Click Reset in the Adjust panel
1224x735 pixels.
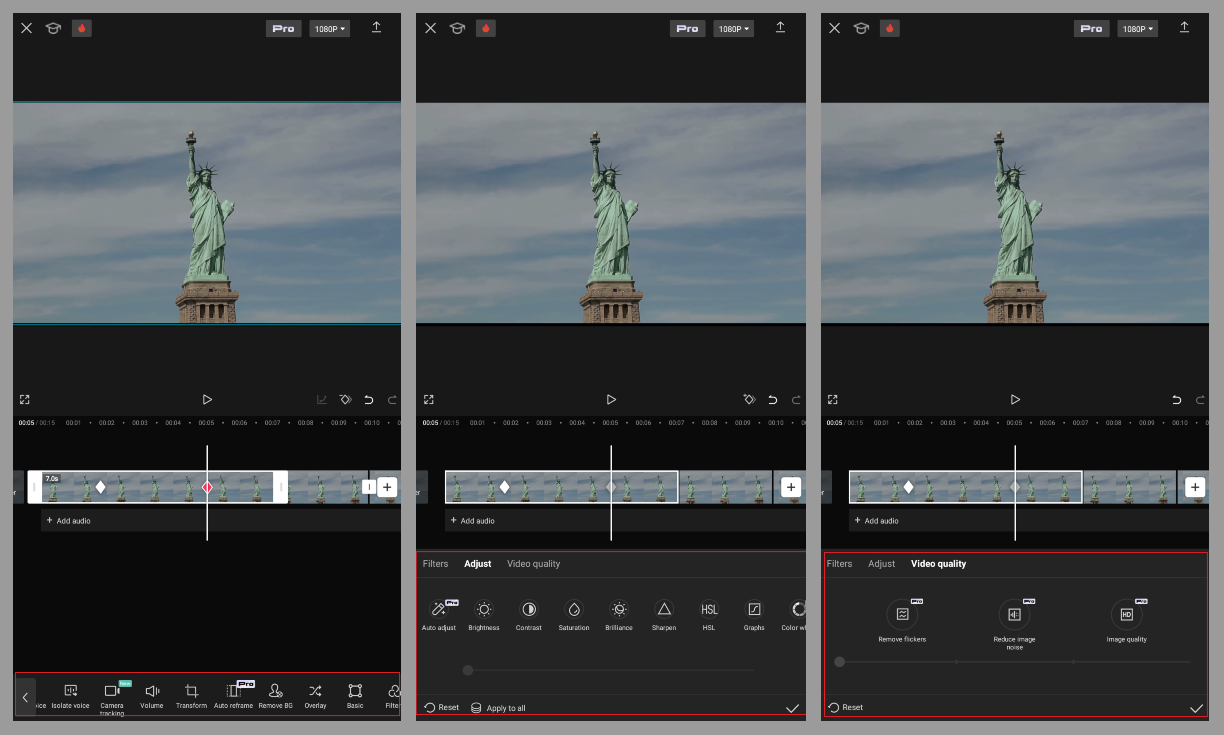[x=442, y=707]
